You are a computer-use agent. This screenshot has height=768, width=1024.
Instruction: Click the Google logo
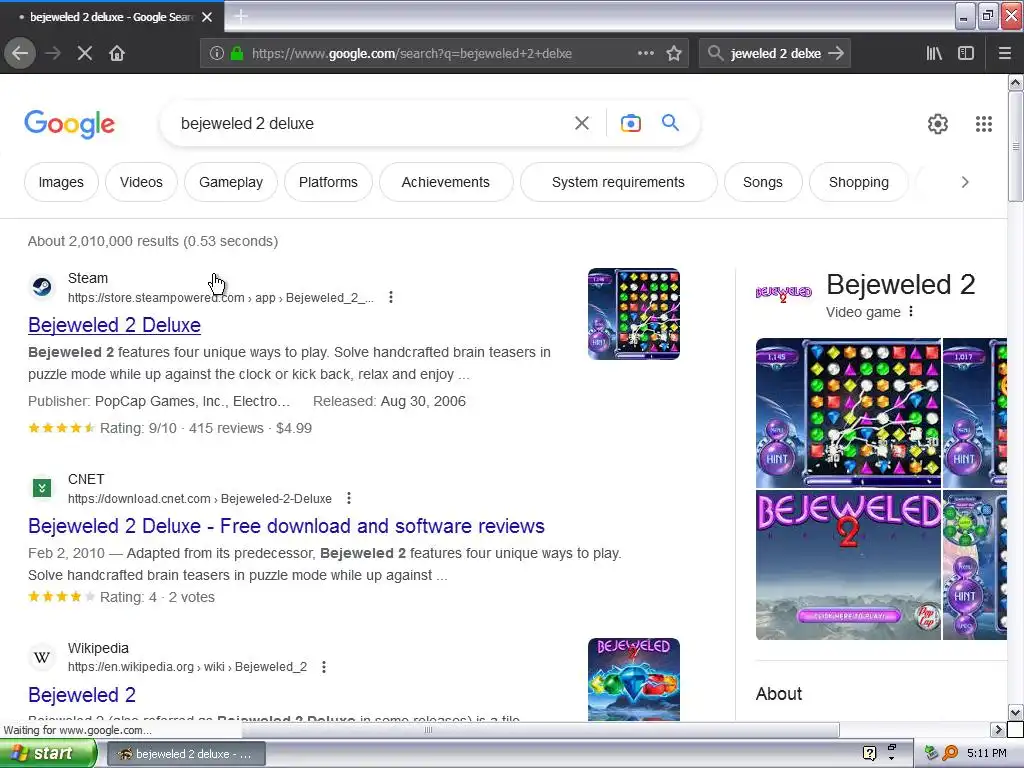(x=69, y=123)
